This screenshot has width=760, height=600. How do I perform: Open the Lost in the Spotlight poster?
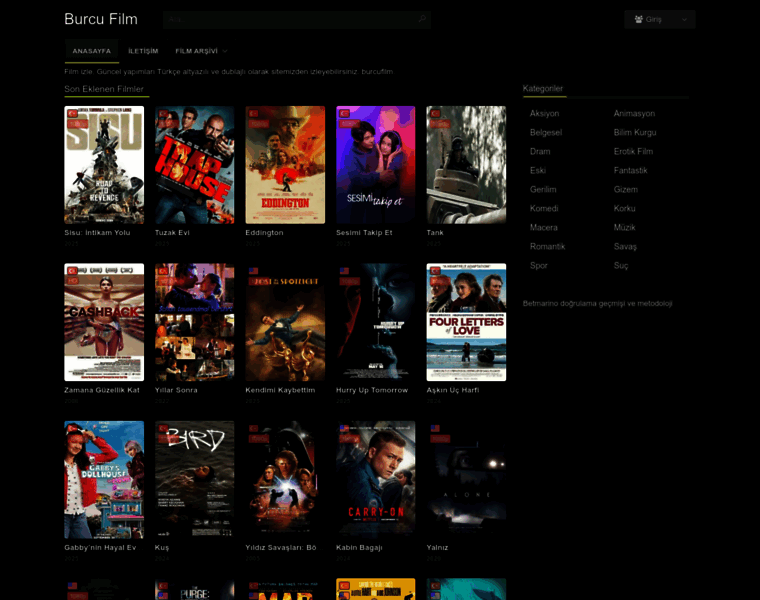(285, 322)
